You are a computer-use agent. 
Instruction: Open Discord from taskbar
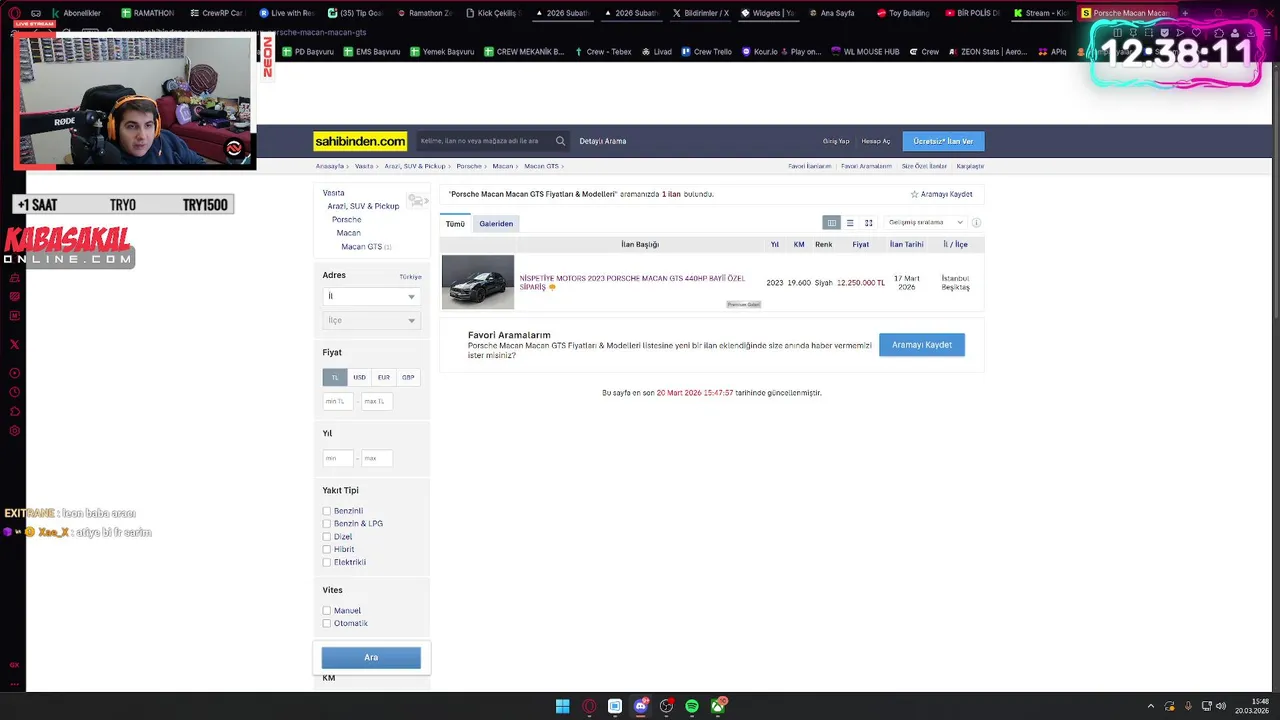(x=641, y=706)
